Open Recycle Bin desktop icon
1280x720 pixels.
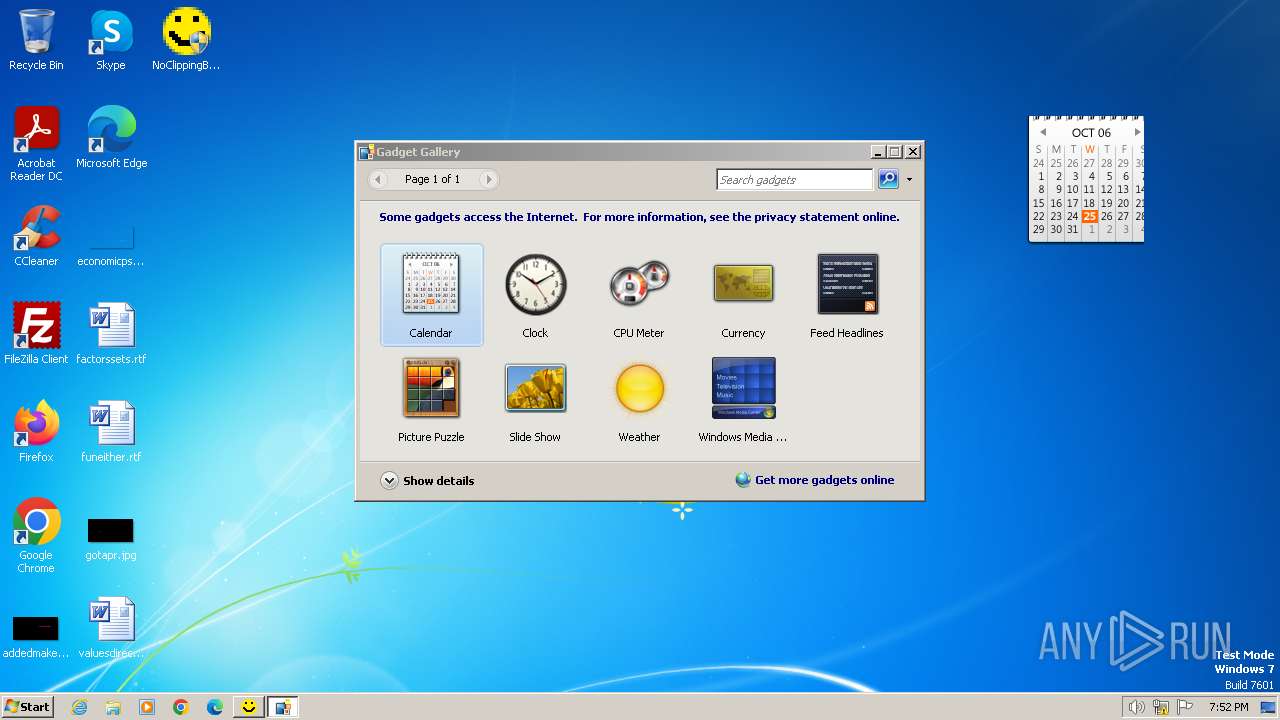point(36,40)
